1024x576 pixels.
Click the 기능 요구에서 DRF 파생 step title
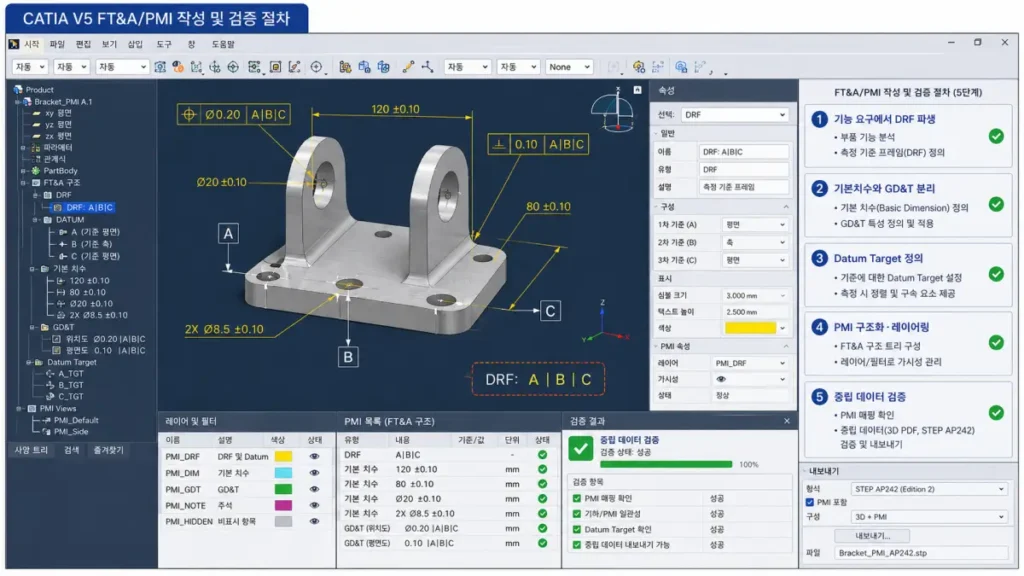coord(884,119)
